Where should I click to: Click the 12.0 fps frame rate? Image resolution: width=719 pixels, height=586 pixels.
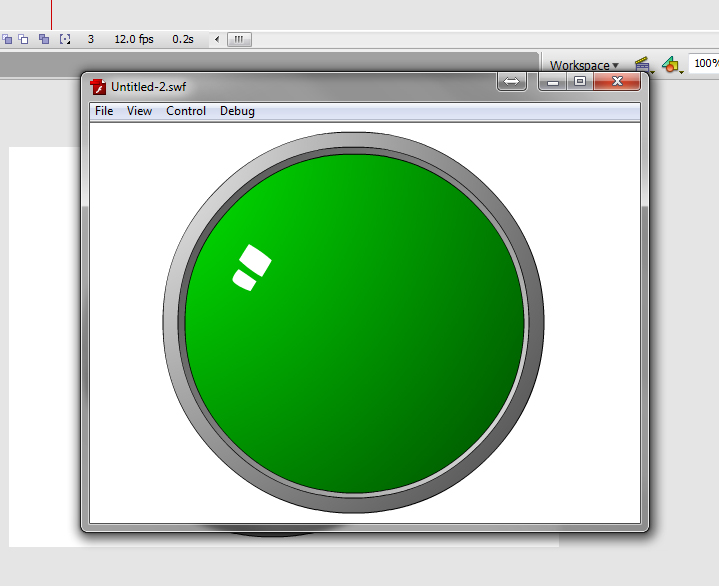click(134, 39)
